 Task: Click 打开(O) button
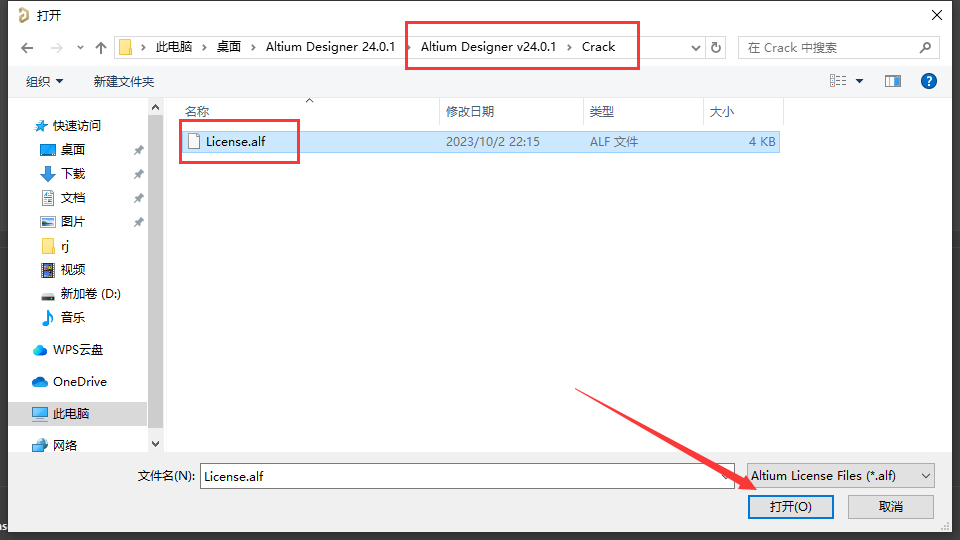(790, 506)
